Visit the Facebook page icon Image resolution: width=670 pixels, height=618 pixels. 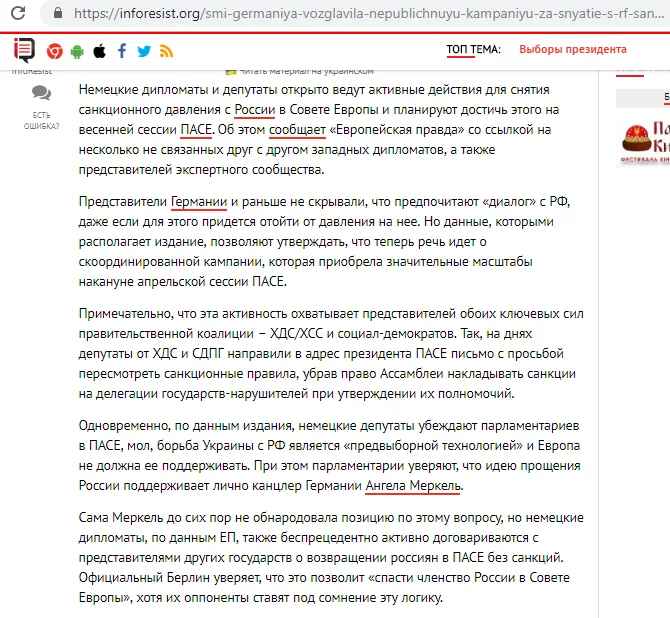coord(122,51)
